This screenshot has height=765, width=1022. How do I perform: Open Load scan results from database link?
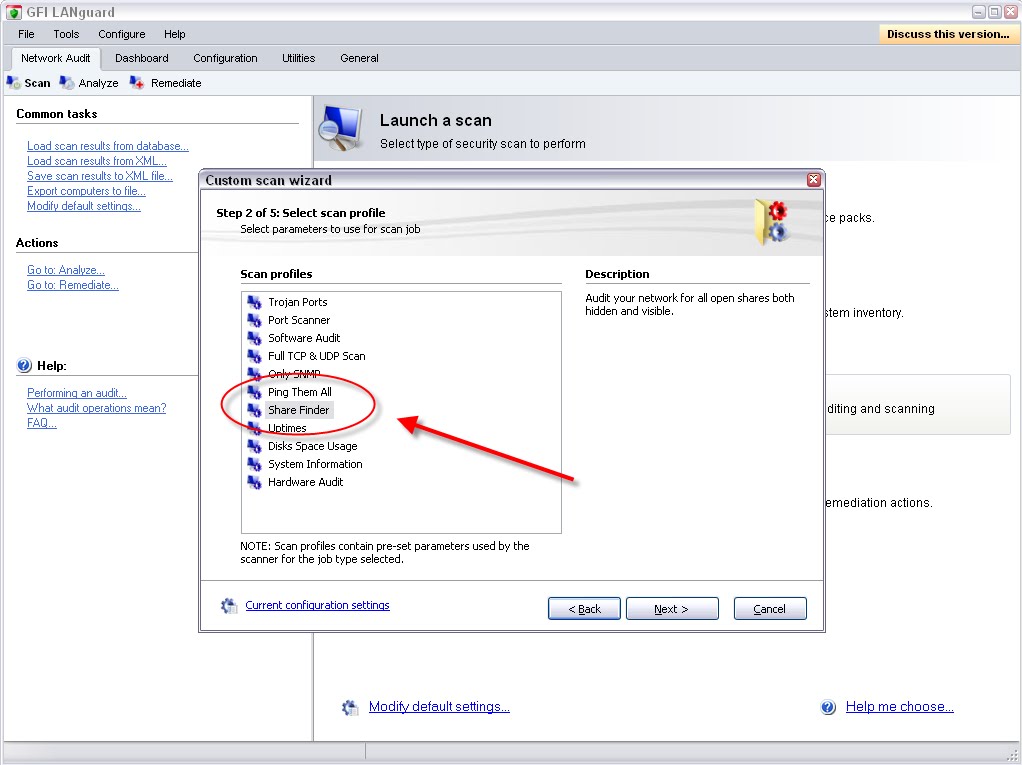tap(108, 146)
